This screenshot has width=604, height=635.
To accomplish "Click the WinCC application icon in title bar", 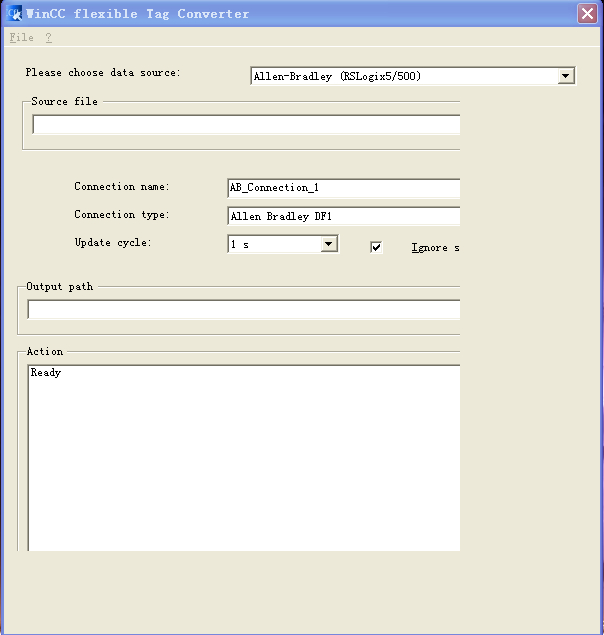I will [15, 13].
